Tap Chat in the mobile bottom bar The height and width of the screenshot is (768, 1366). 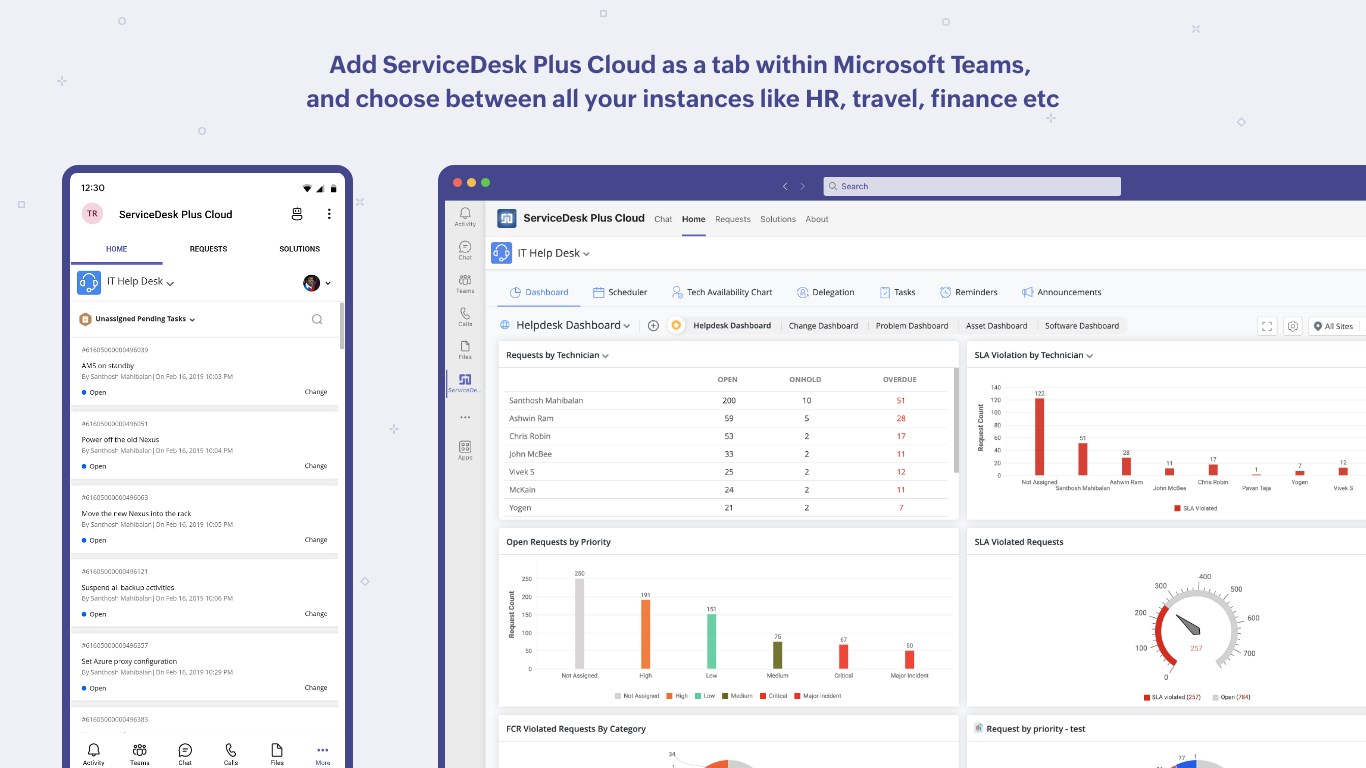[185, 754]
